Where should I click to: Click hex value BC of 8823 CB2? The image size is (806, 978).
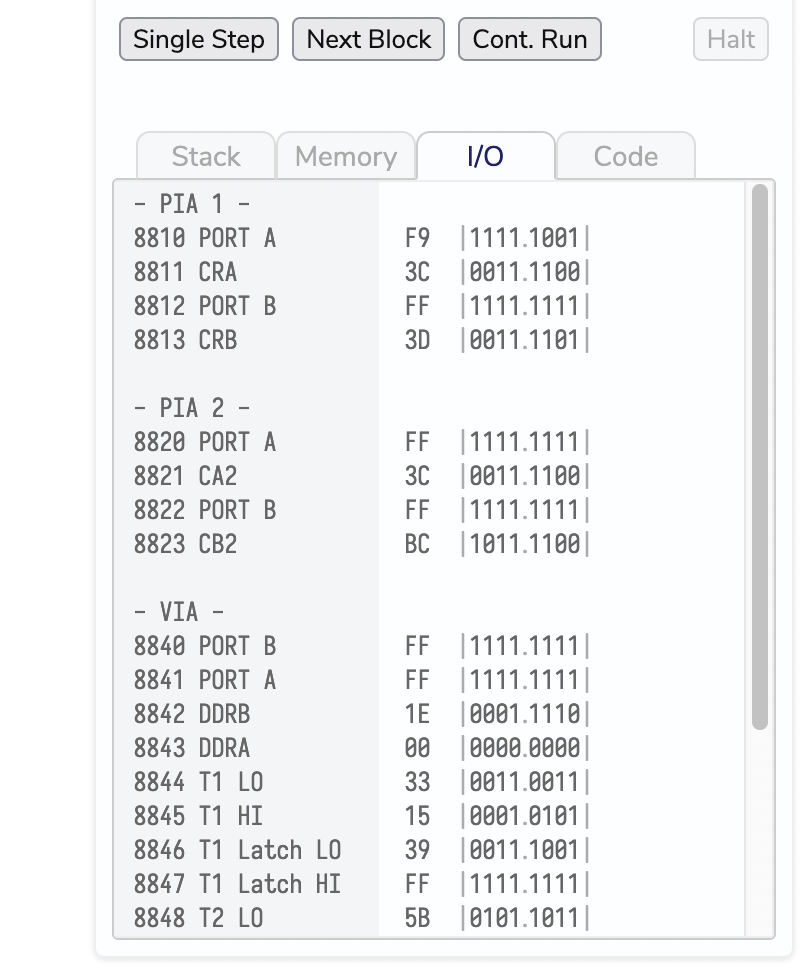[417, 544]
